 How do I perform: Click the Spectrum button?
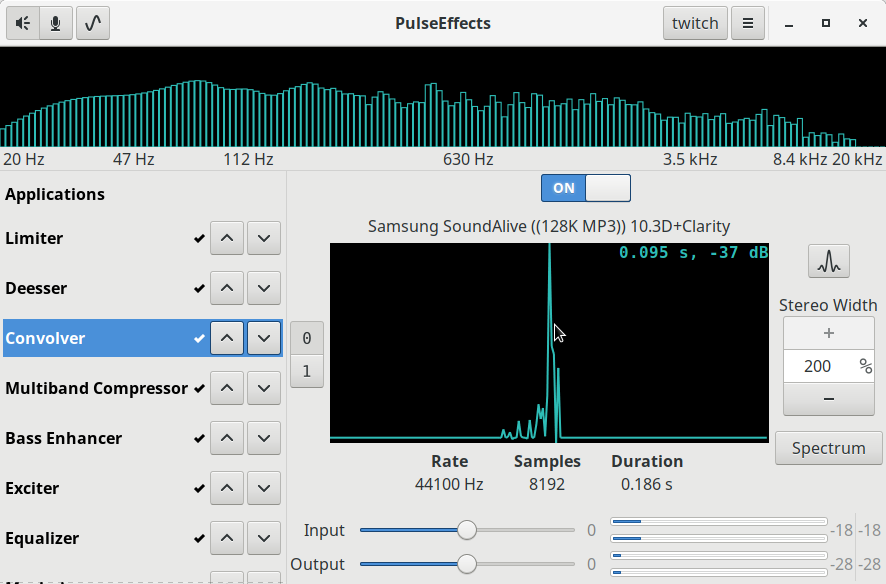828,448
